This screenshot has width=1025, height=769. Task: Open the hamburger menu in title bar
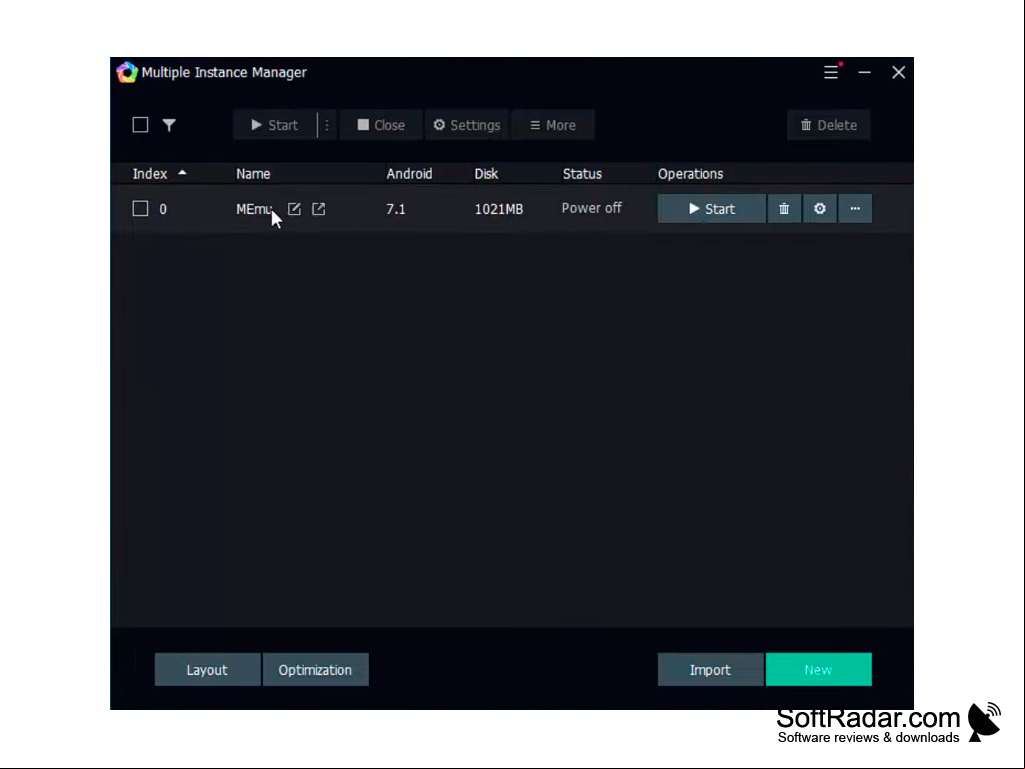click(831, 72)
